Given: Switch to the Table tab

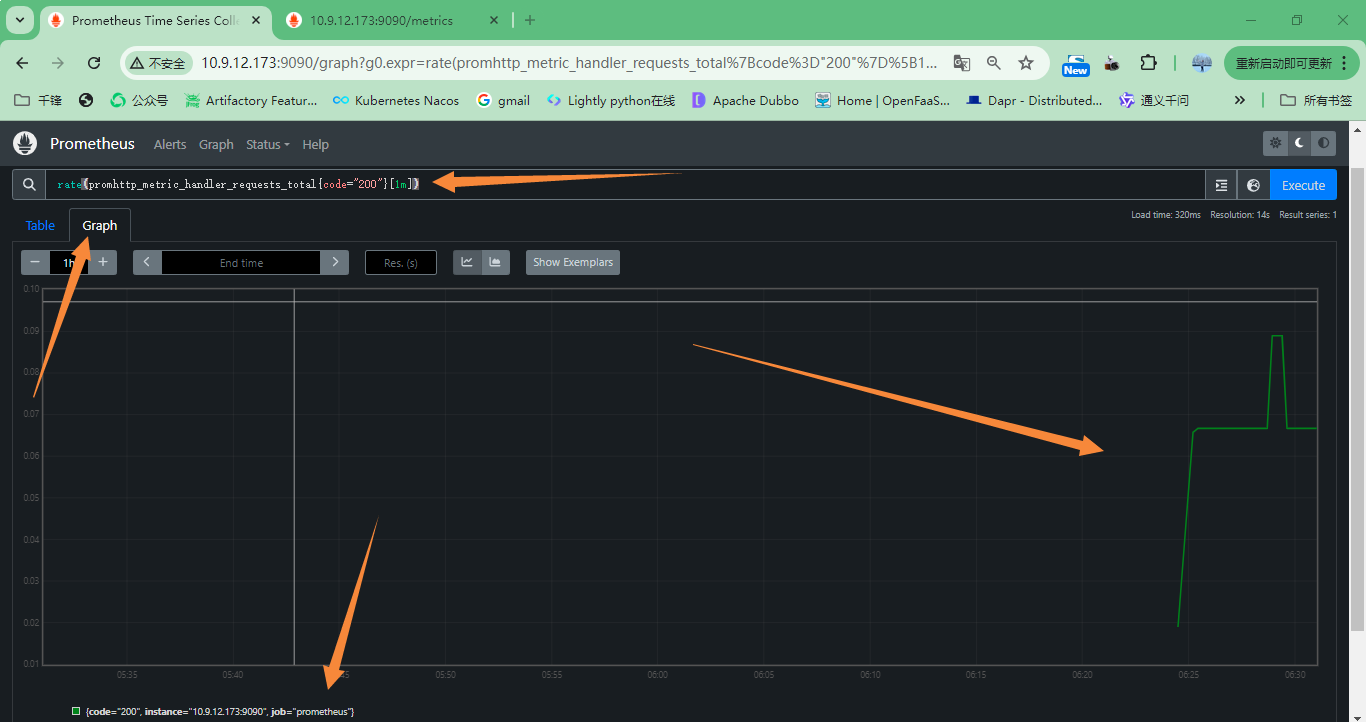Looking at the screenshot, I should 40,225.
